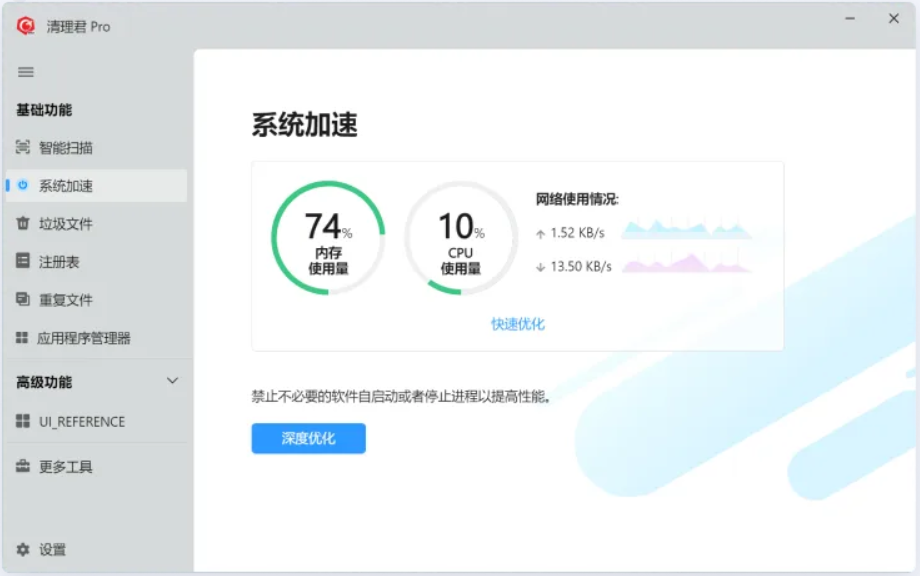Open 重复文件 finder
Screen dimensions: 920x576
pos(96,299)
